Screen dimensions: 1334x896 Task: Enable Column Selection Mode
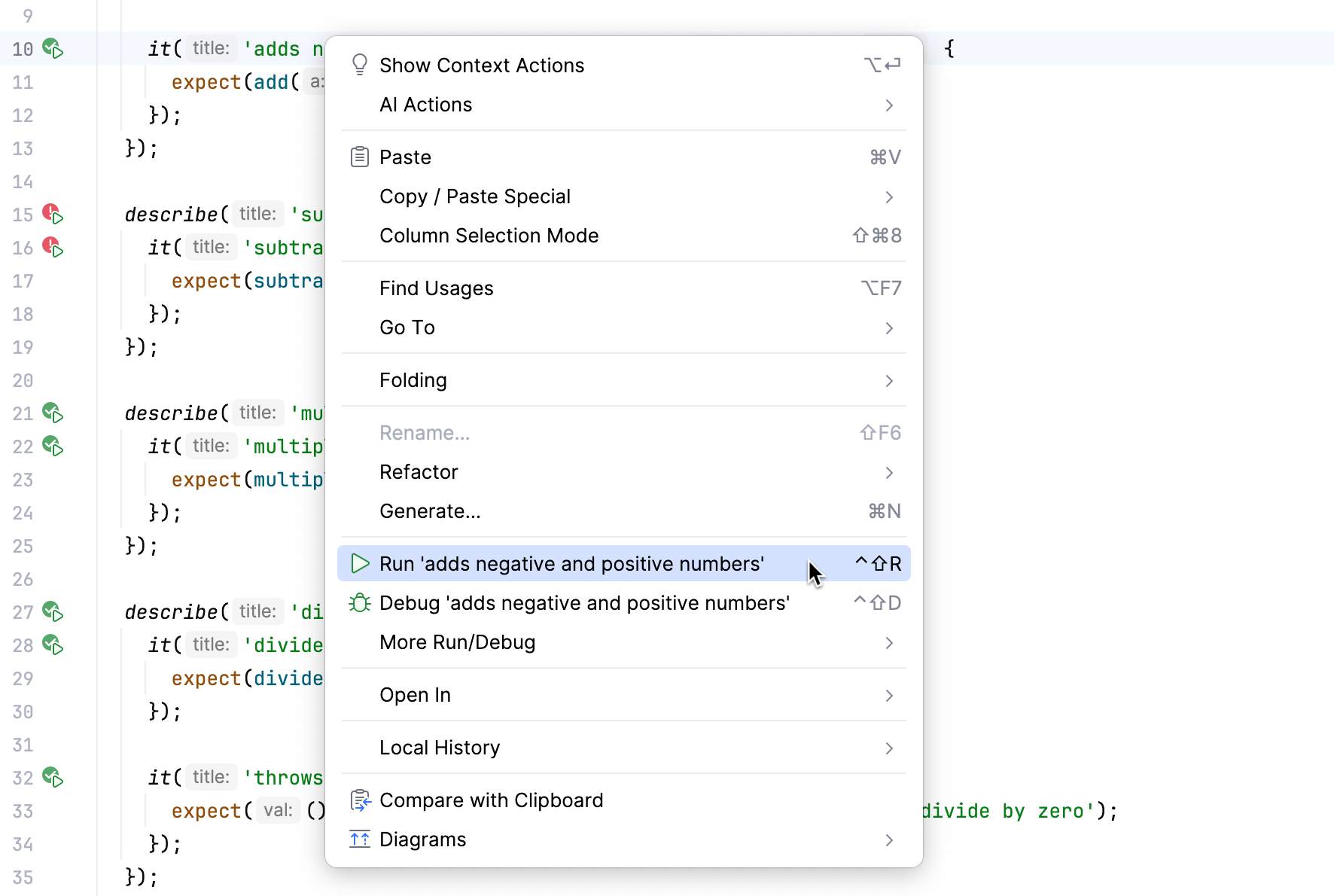[489, 235]
